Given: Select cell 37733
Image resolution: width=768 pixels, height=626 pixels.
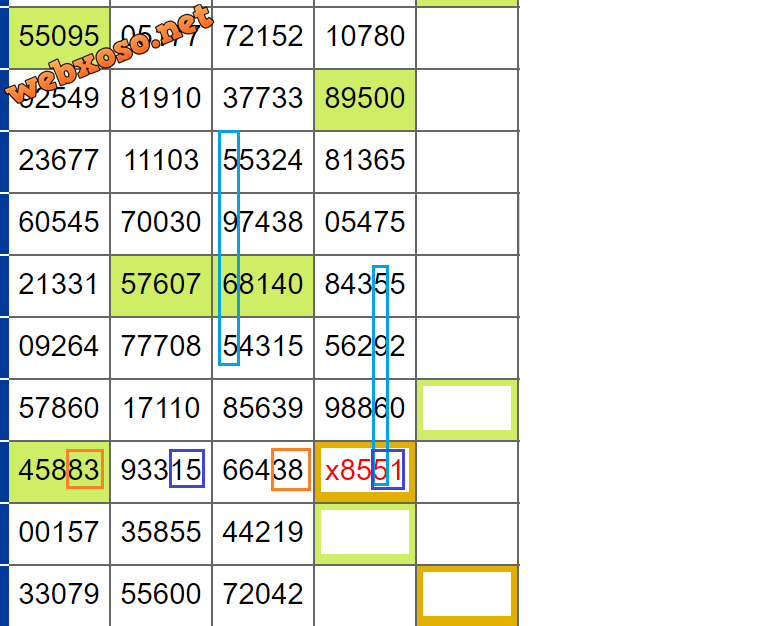Looking at the screenshot, I should click(263, 100).
